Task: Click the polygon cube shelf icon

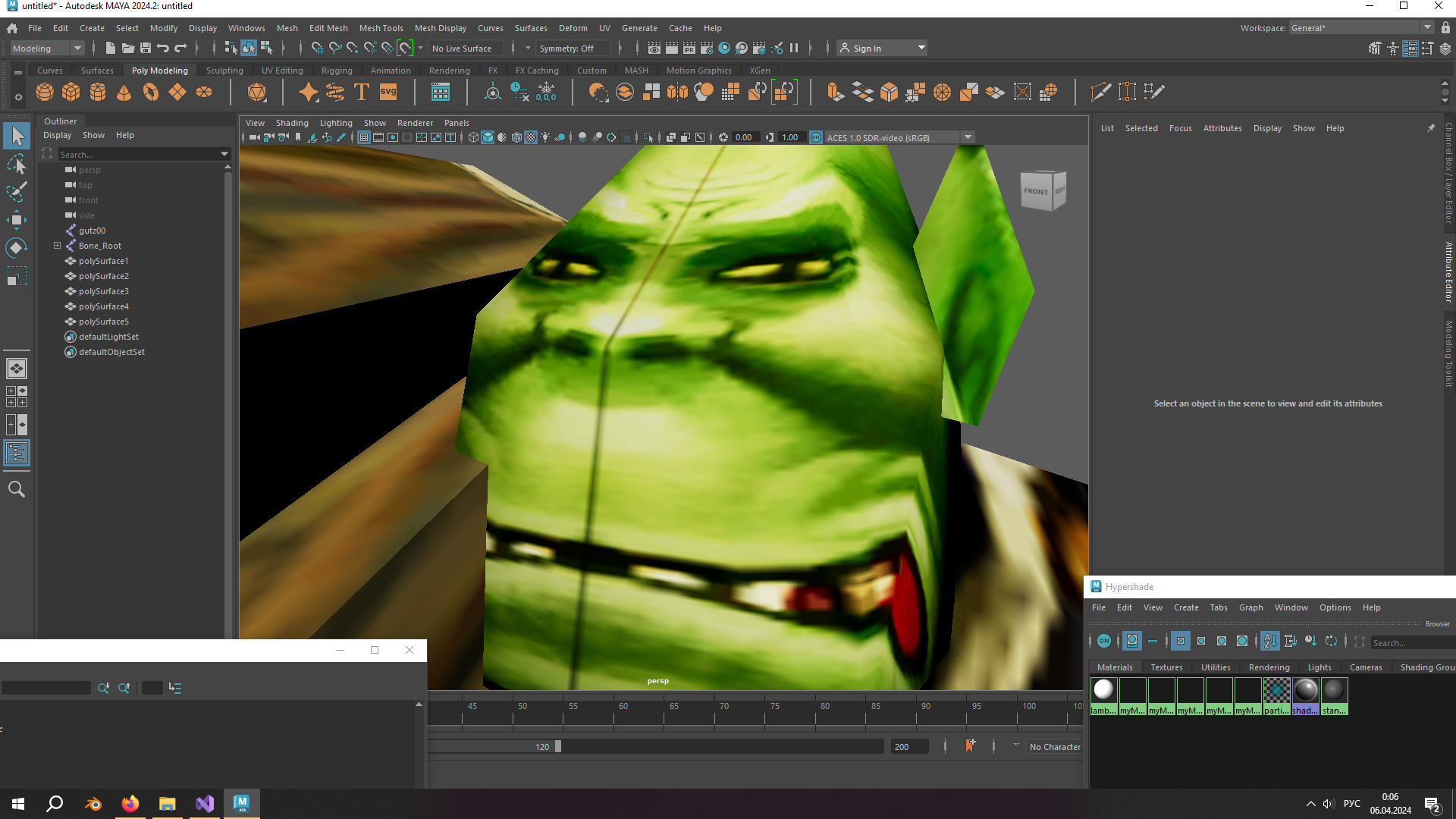Action: point(71,93)
